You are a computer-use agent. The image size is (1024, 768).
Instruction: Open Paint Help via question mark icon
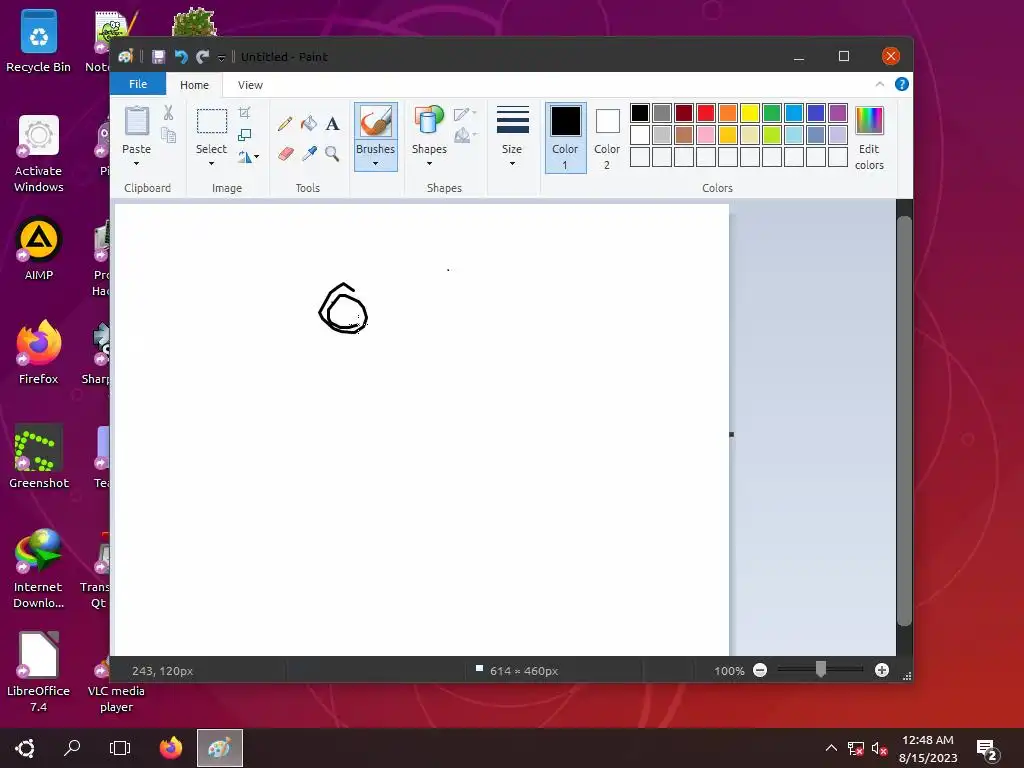point(902,84)
